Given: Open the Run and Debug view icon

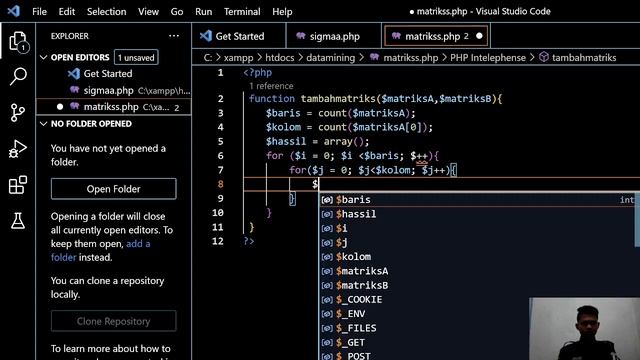Looking at the screenshot, I should 18,149.
